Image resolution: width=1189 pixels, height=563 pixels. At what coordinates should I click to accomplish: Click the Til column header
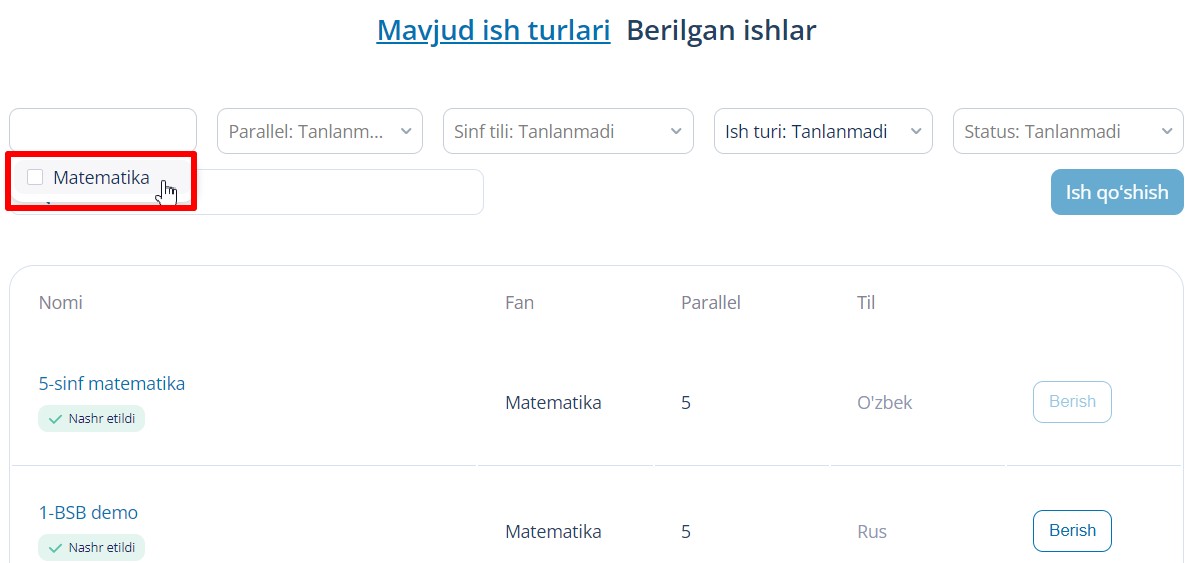click(x=866, y=302)
